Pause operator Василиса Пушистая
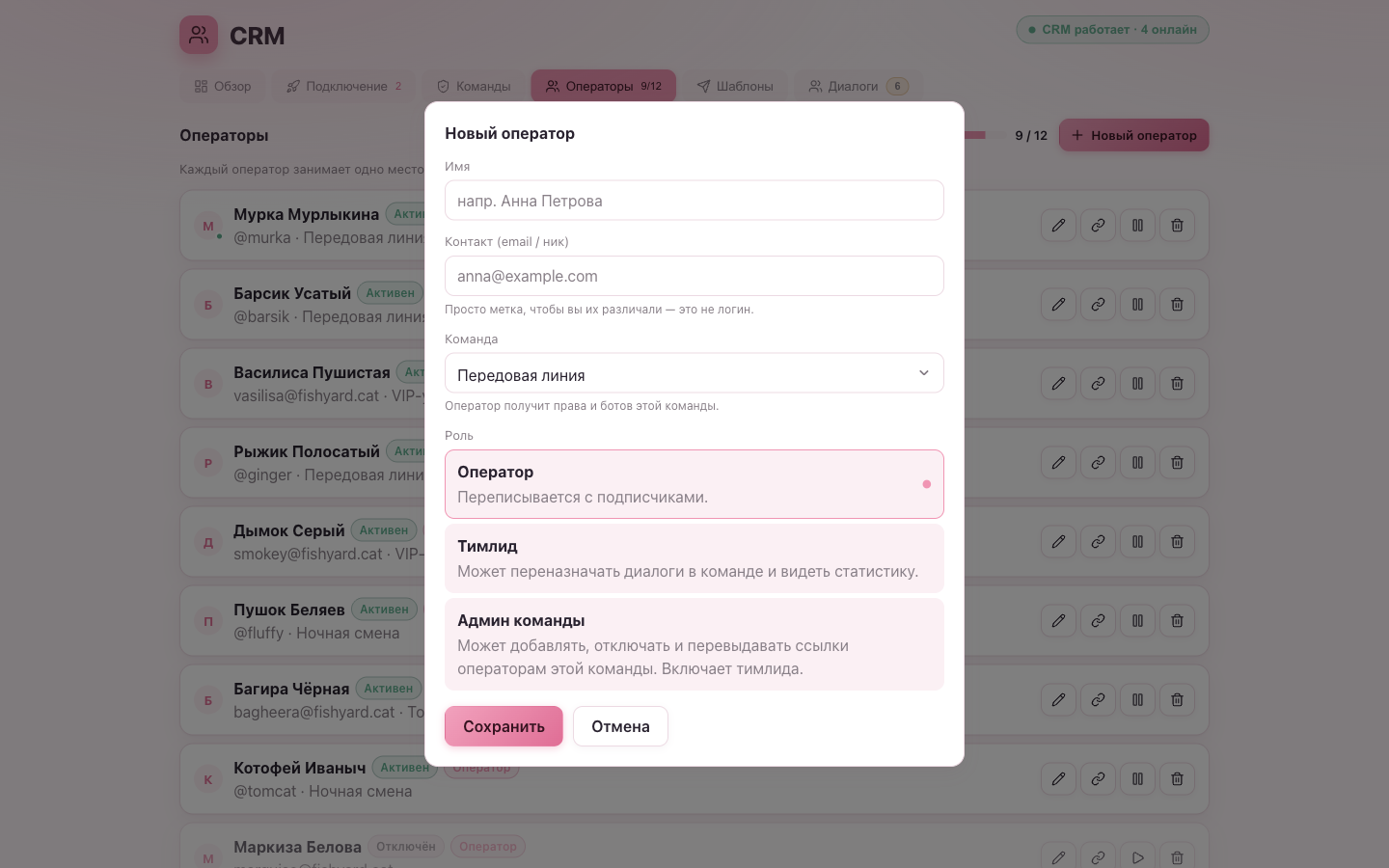 1137,384
